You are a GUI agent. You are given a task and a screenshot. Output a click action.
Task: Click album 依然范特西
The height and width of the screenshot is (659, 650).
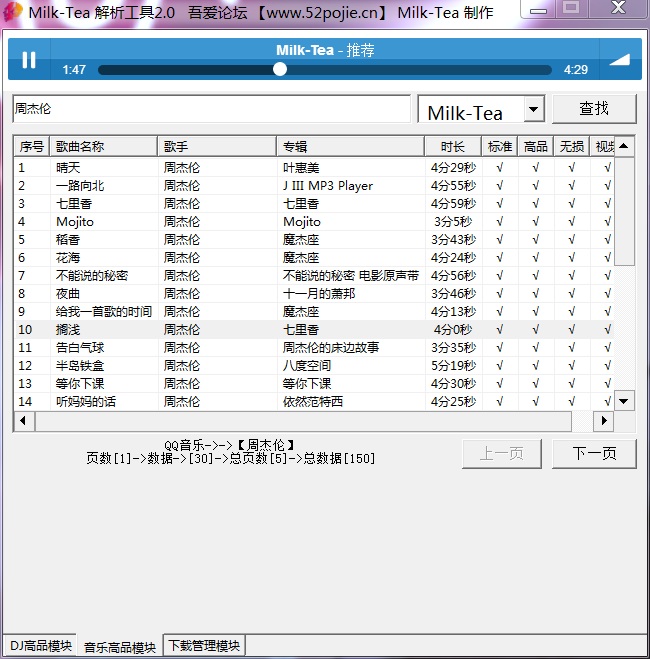pyautogui.click(x=313, y=402)
